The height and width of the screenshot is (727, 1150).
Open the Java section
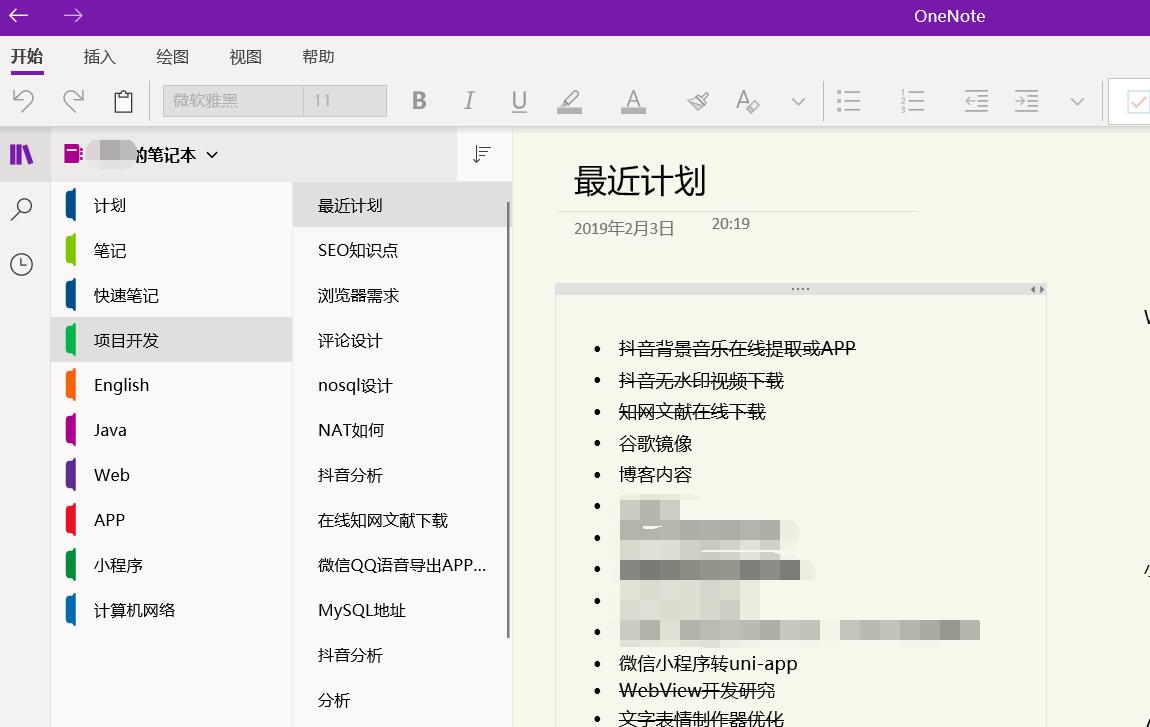point(172,430)
